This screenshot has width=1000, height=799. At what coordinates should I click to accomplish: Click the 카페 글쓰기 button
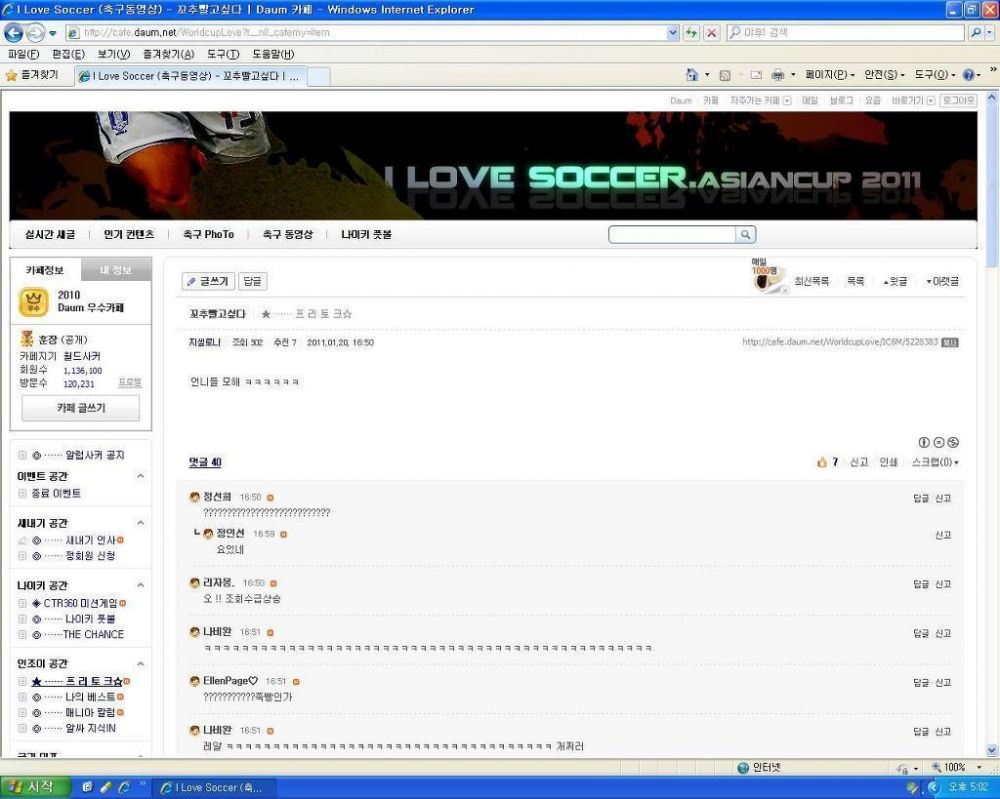coord(81,408)
